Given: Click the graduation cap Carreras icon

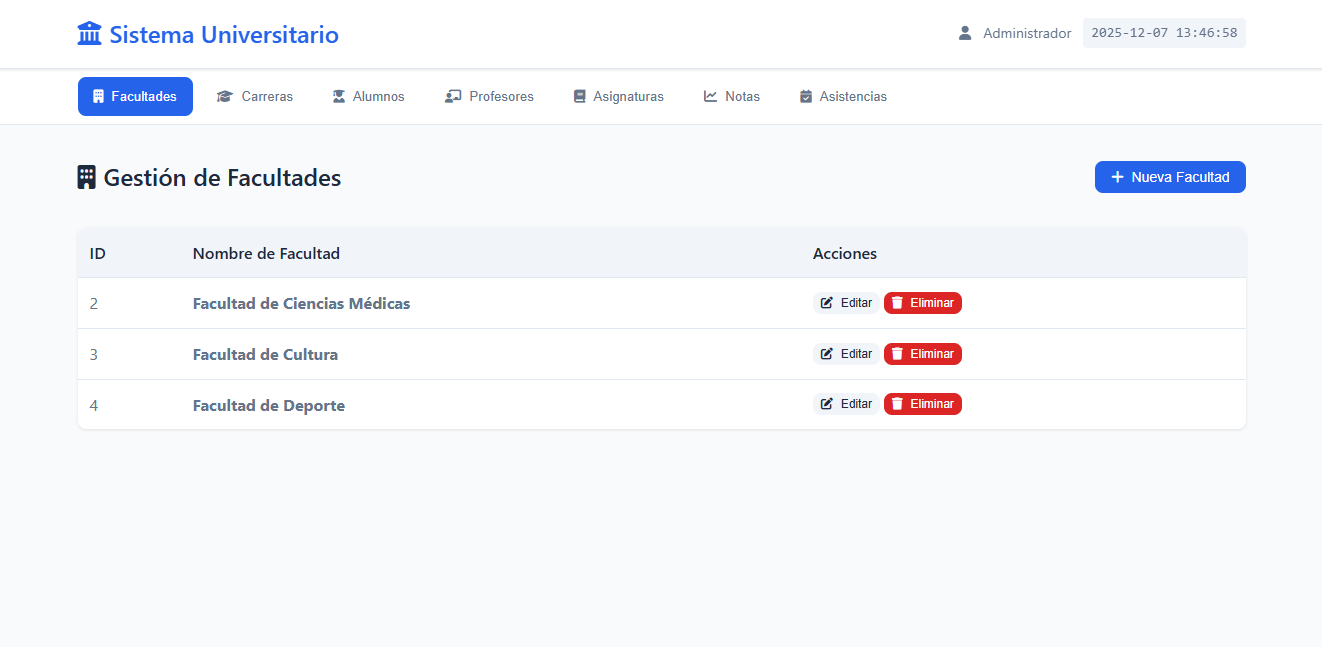Looking at the screenshot, I should pyautogui.click(x=225, y=97).
